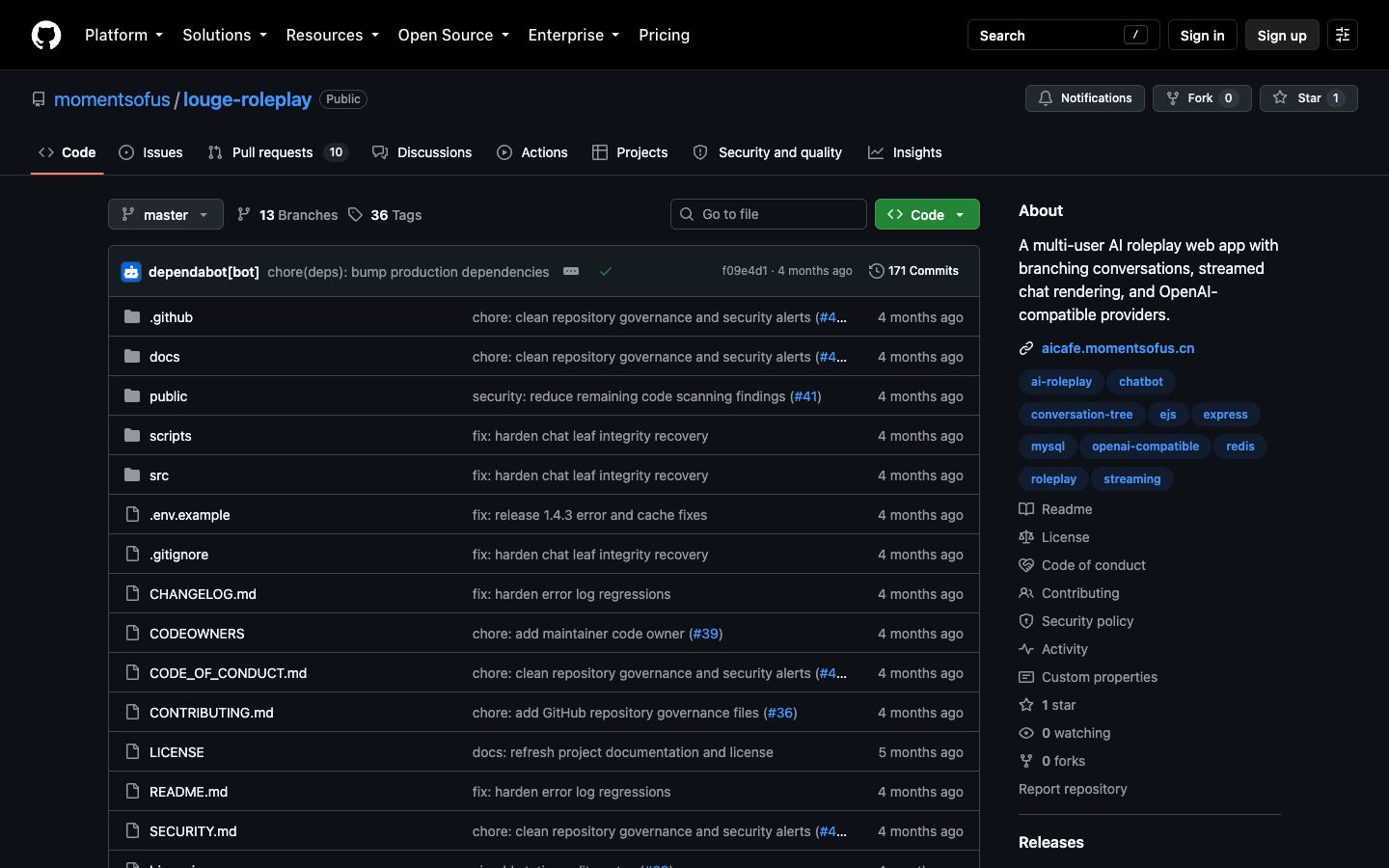Expand commit message ellipsis button
This screenshot has width=1389, height=868.
(571, 271)
